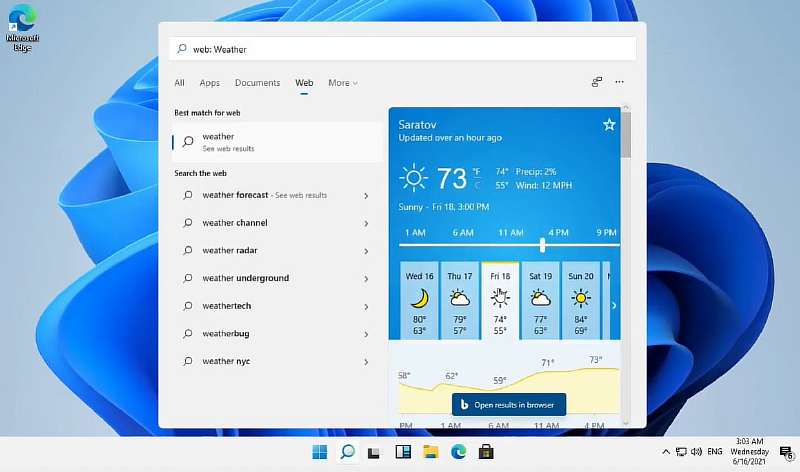Open Microsoft Edge desktop shortcut
The width and height of the screenshot is (800, 472).
[x=21, y=27]
